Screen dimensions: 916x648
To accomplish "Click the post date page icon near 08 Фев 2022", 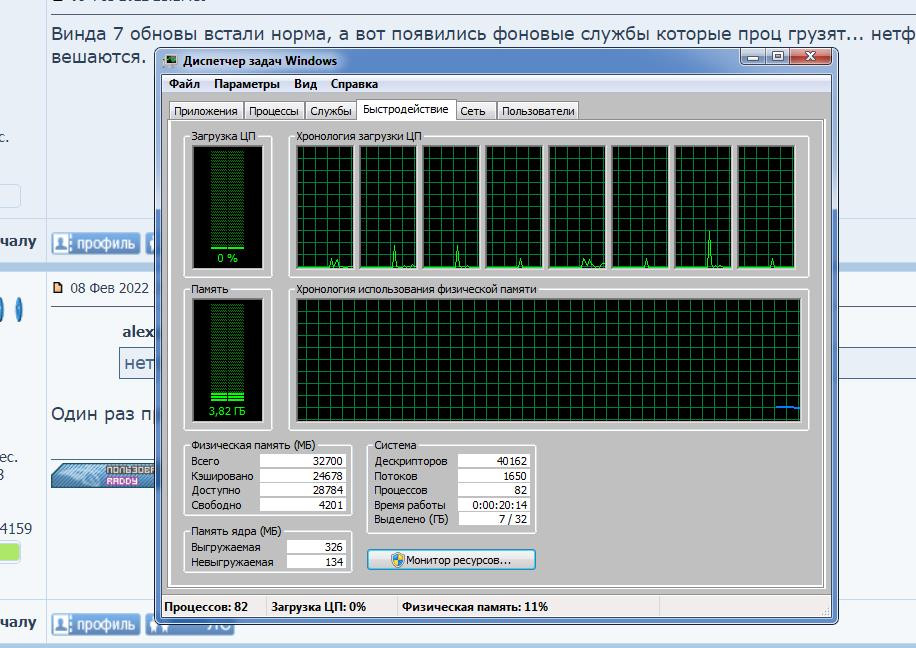I will (58, 288).
